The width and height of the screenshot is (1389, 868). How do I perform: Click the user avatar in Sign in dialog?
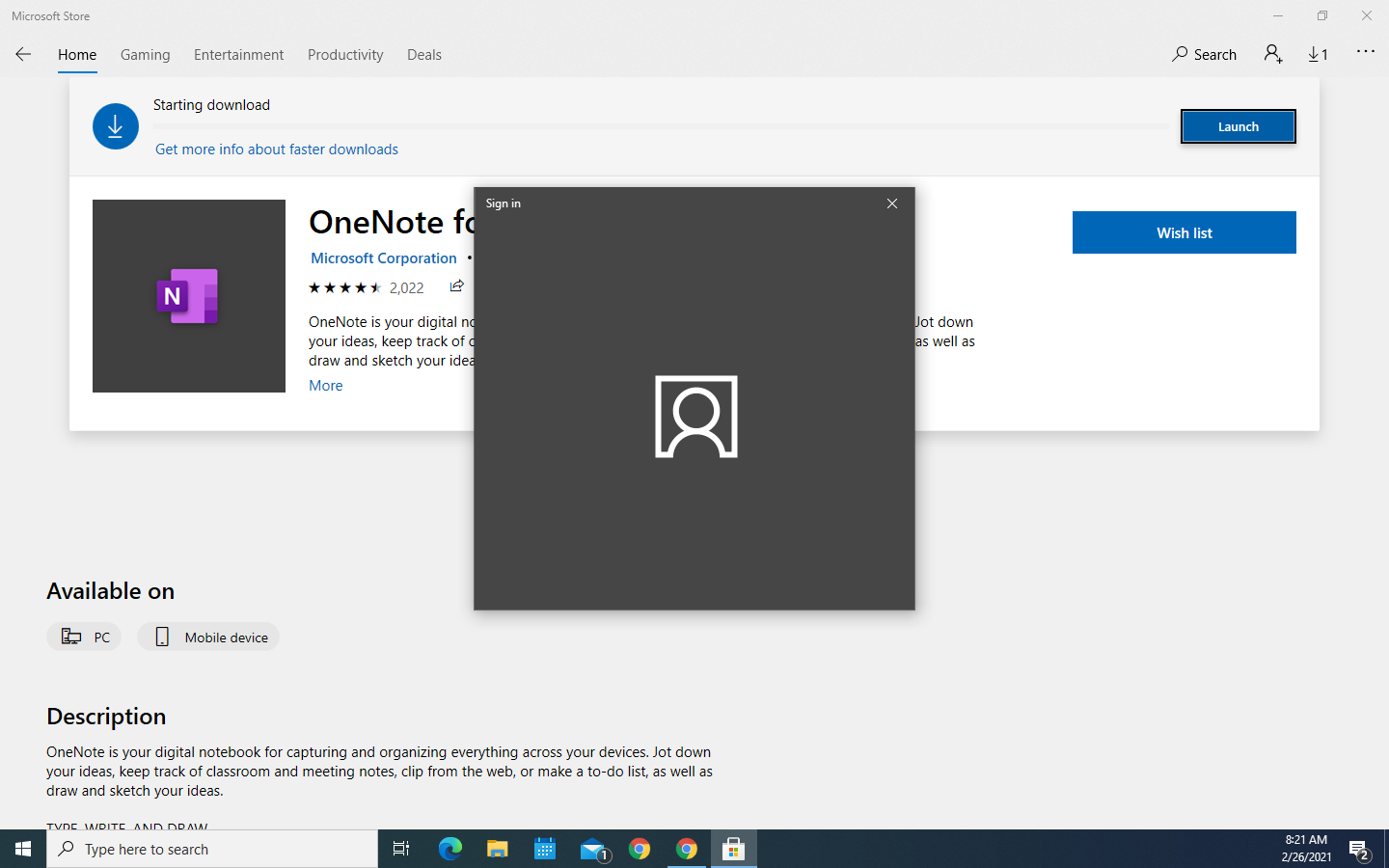point(696,417)
